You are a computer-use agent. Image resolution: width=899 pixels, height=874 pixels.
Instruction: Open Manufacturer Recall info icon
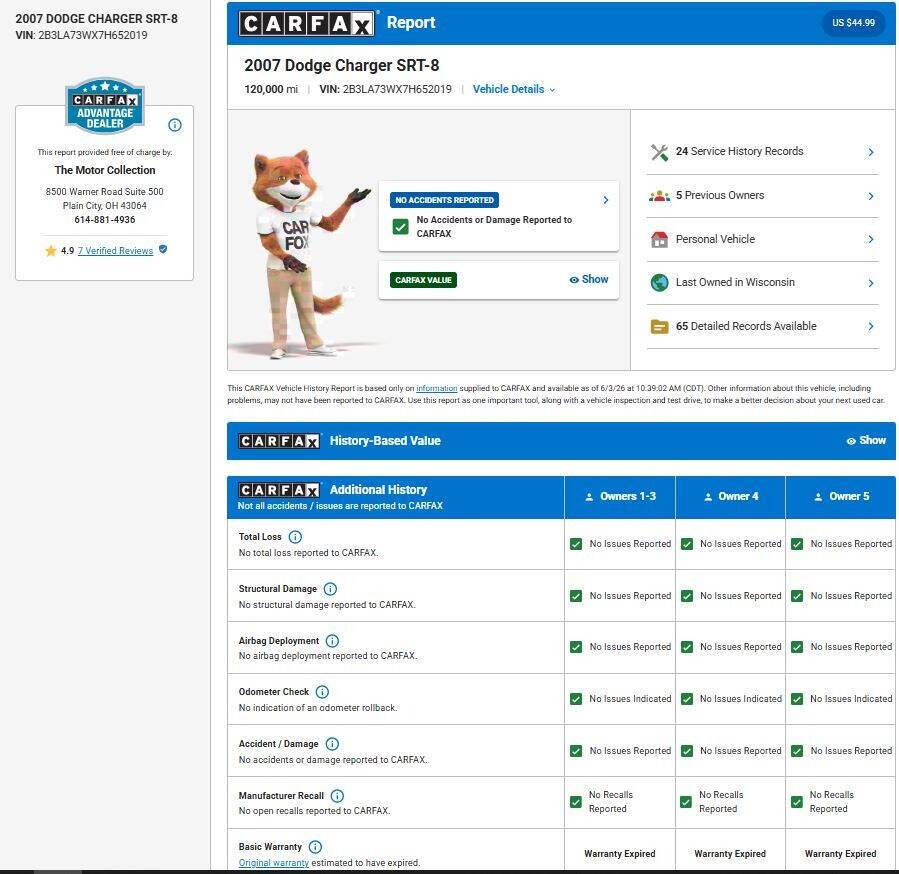(337, 796)
